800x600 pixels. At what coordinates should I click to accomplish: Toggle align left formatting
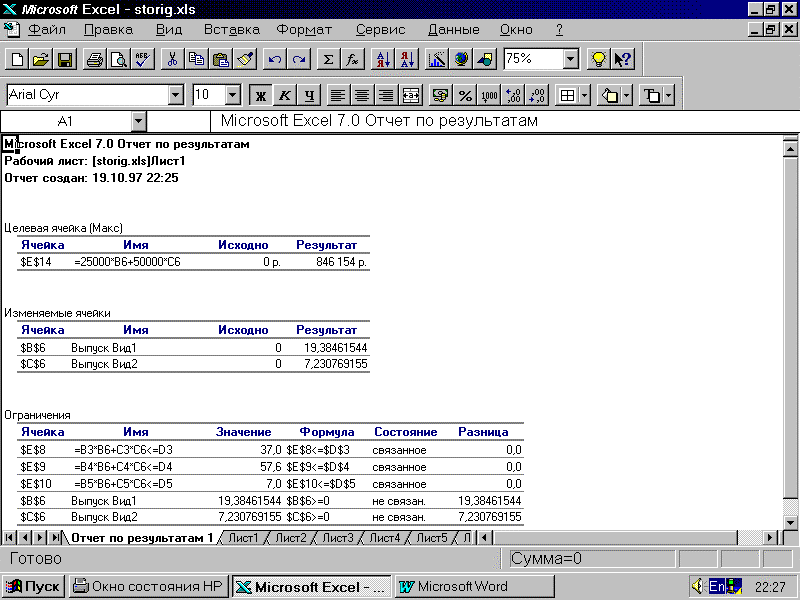pos(338,95)
